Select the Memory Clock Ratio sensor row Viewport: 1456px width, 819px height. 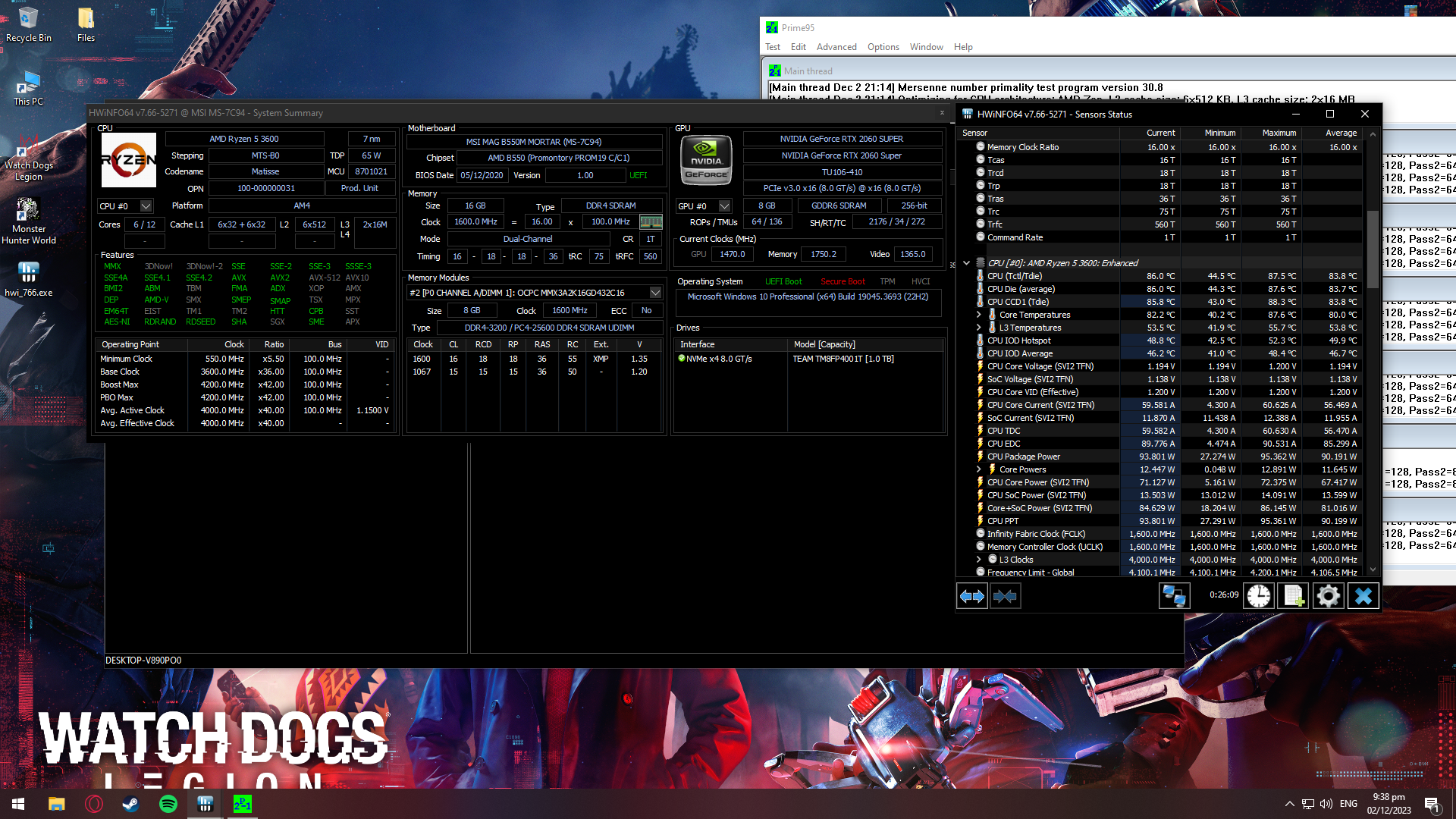(1160, 147)
